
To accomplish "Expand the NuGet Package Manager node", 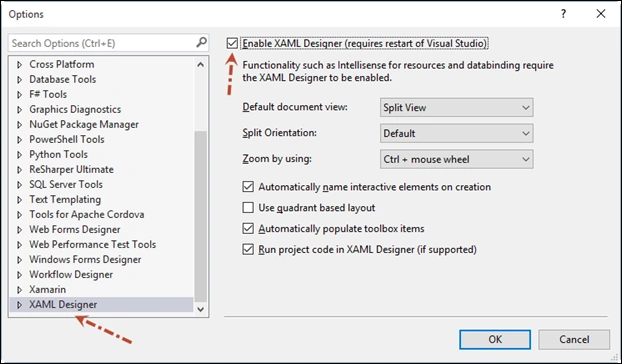I will pos(19,125).
